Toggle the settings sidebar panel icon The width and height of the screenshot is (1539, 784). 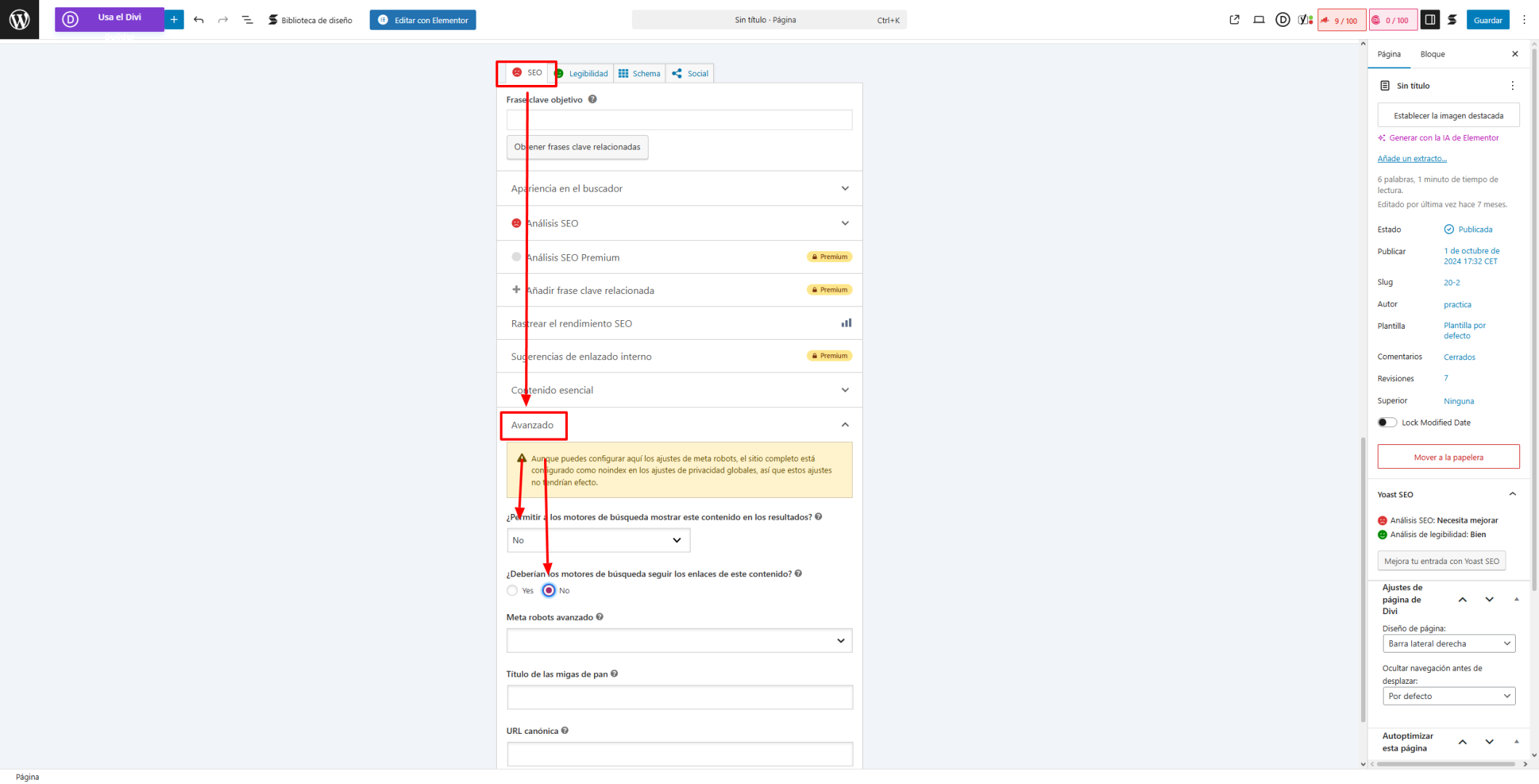pos(1429,20)
